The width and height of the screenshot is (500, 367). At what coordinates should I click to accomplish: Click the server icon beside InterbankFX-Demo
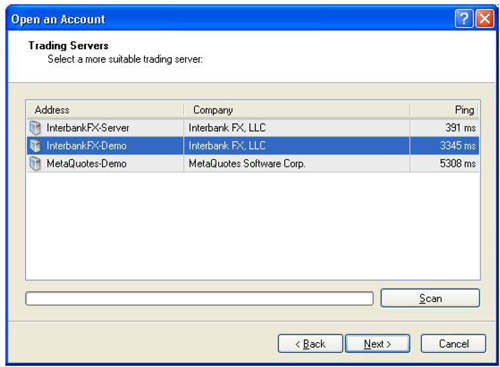[35, 146]
